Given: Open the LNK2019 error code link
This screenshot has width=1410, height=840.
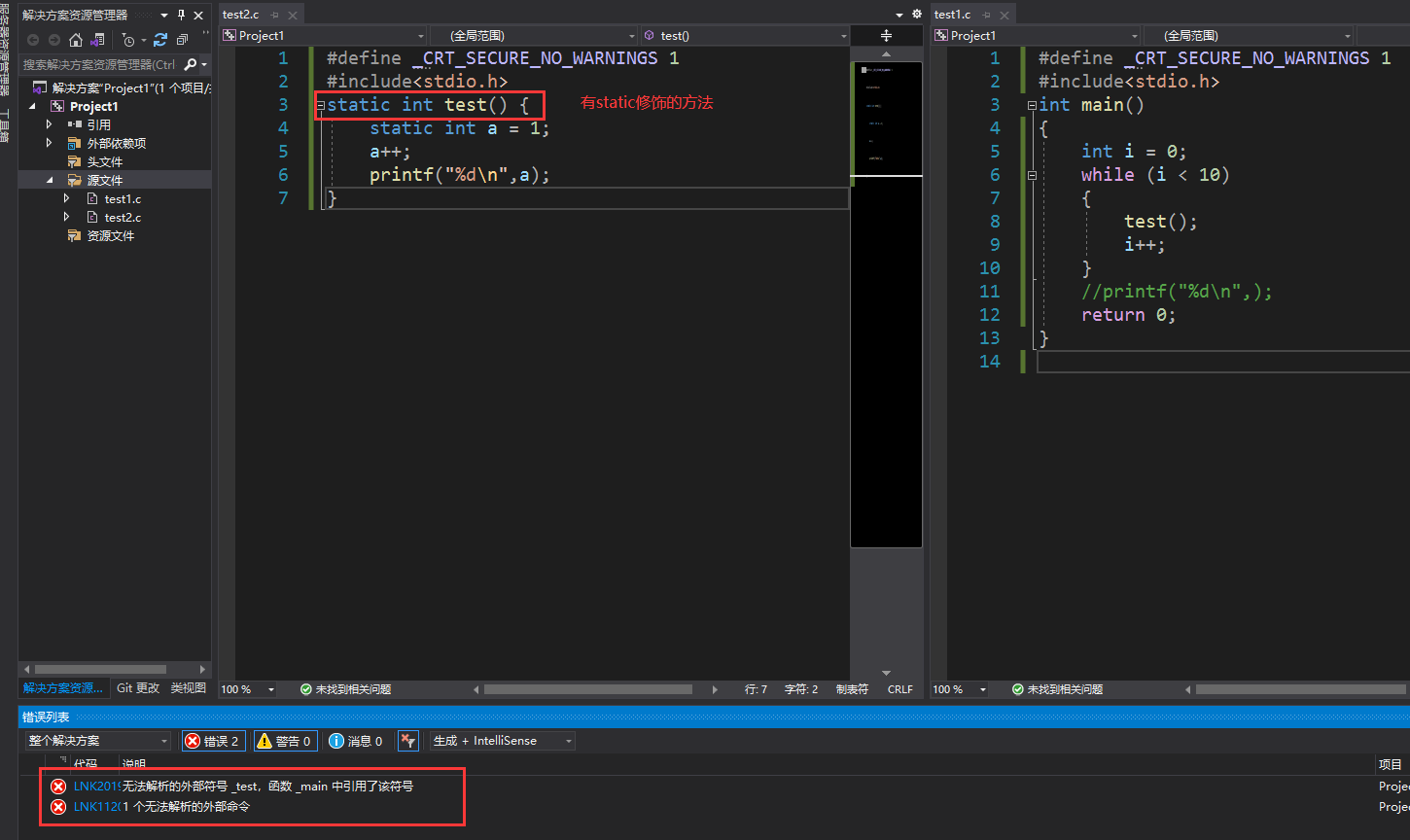Looking at the screenshot, I should (96, 786).
